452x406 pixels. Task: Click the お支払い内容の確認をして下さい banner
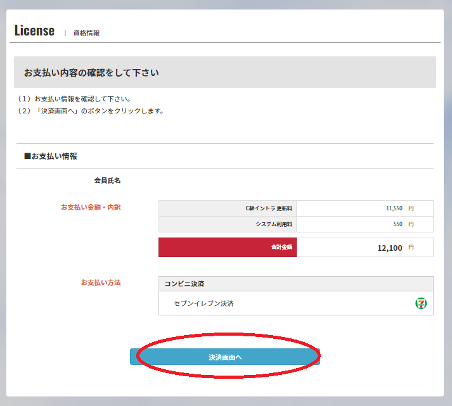(x=225, y=72)
